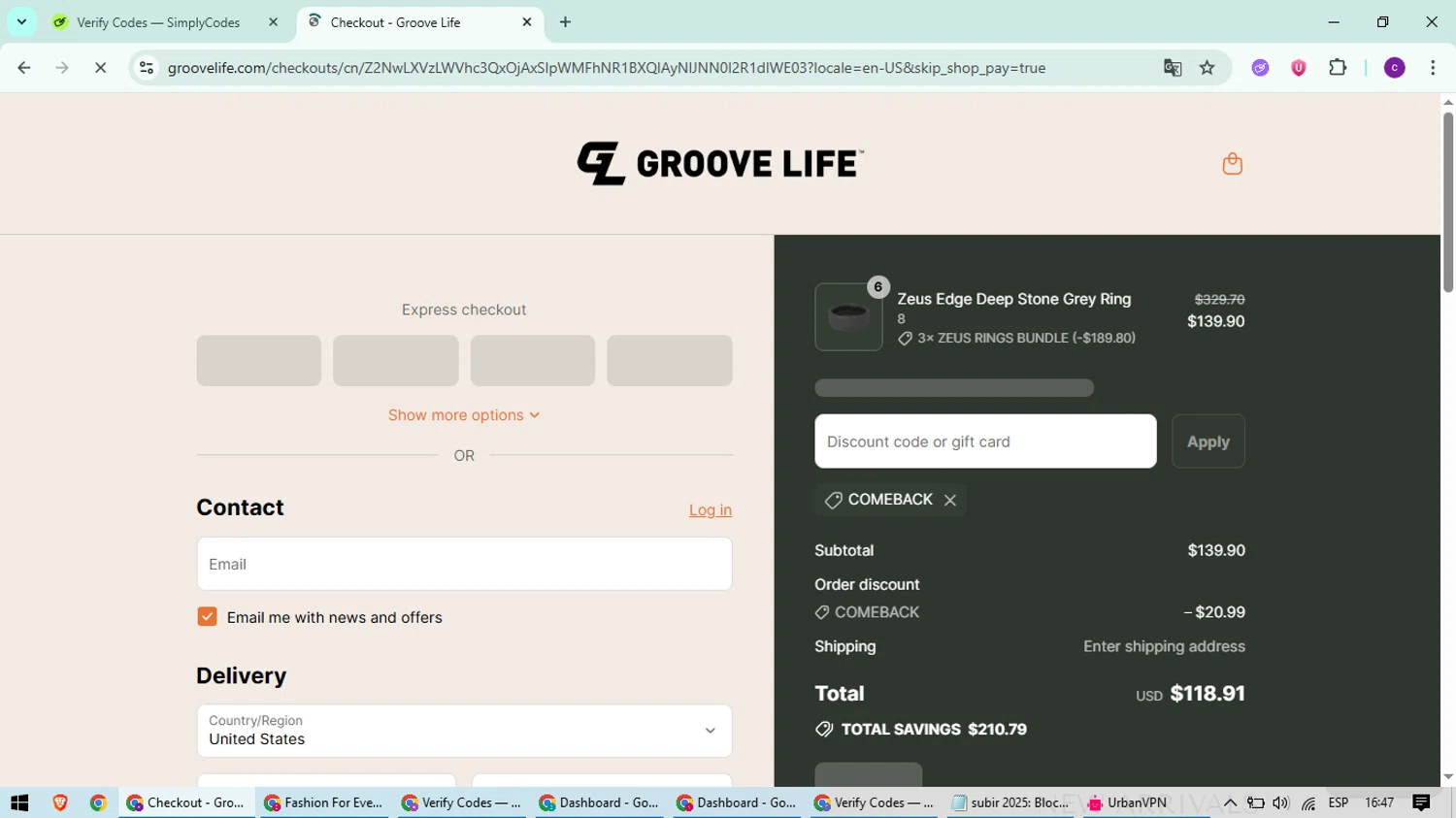
Task: Click the taskbar clock 16:47
Action: coord(1379,802)
